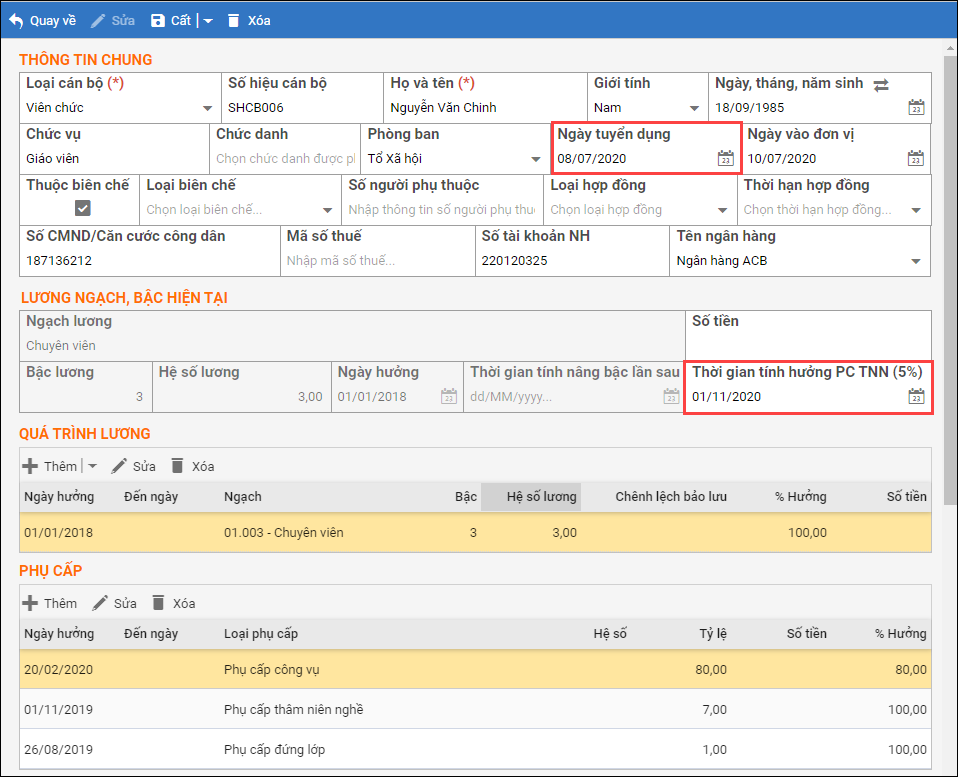Open calendar picker for Ngày, tháng, năm sinh
The width and height of the screenshot is (958, 777).
[x=915, y=108]
